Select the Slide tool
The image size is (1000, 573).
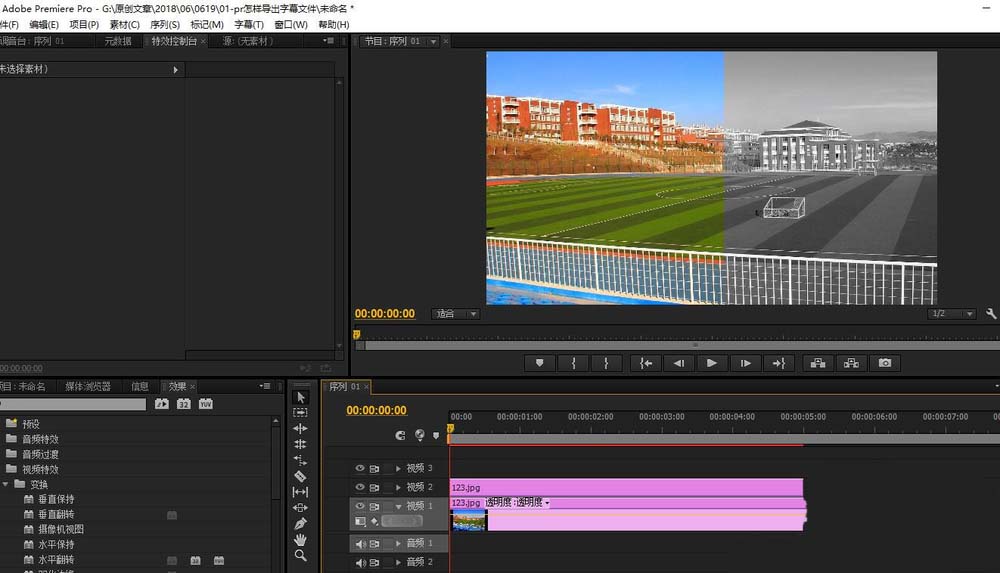[x=300, y=508]
